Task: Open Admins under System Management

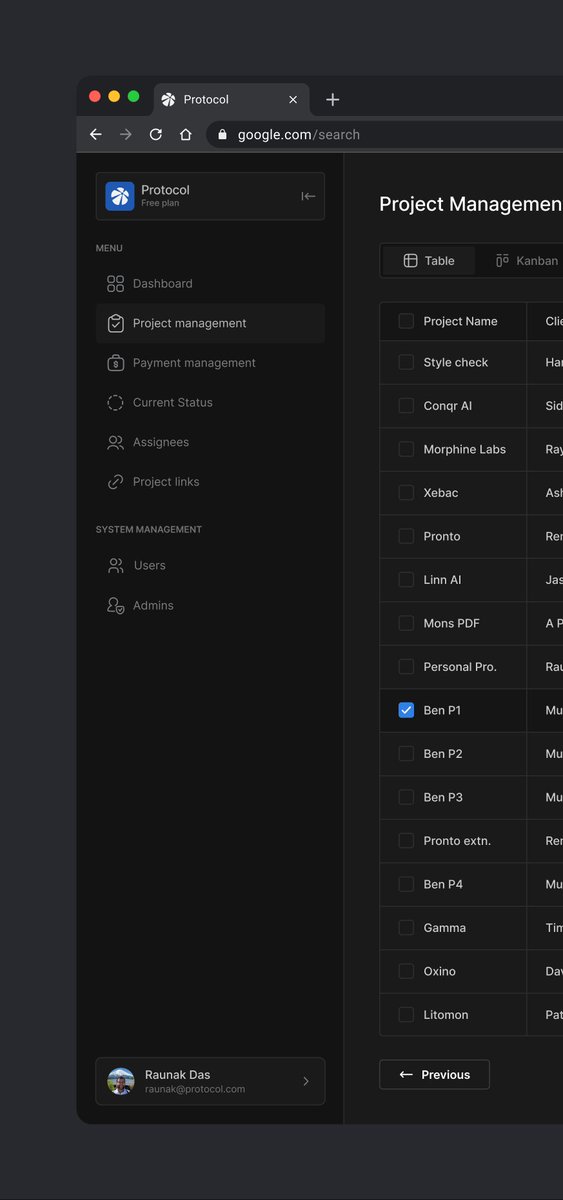Action: point(210,605)
